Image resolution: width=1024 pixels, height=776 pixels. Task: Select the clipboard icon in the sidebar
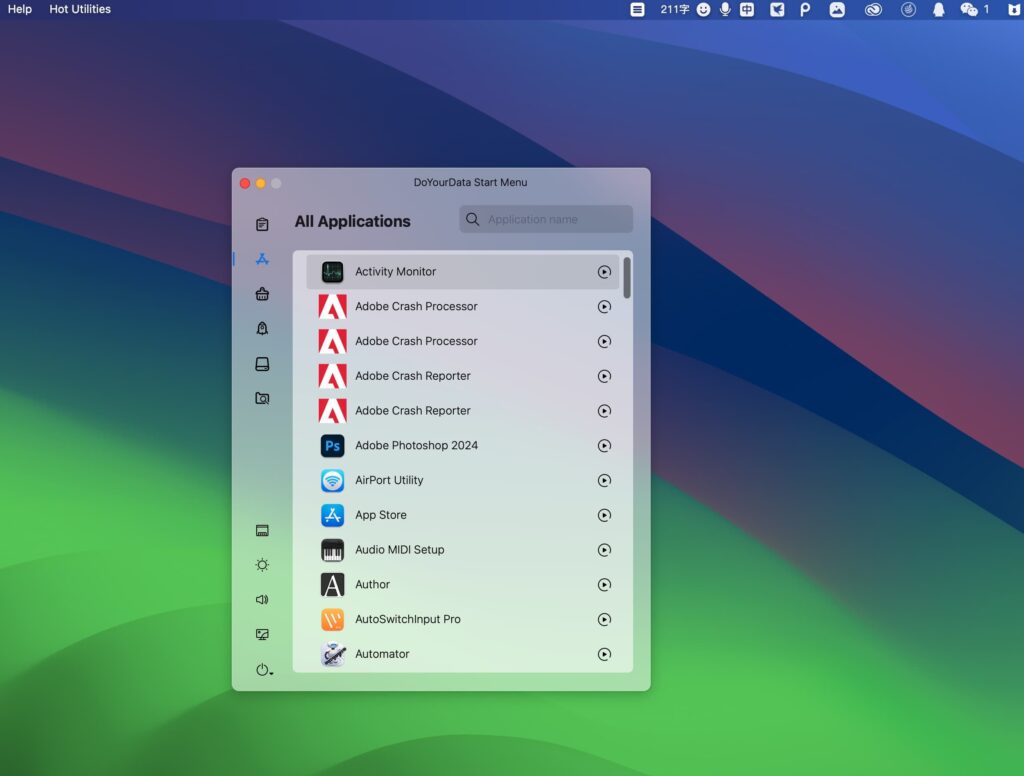[x=261, y=224]
